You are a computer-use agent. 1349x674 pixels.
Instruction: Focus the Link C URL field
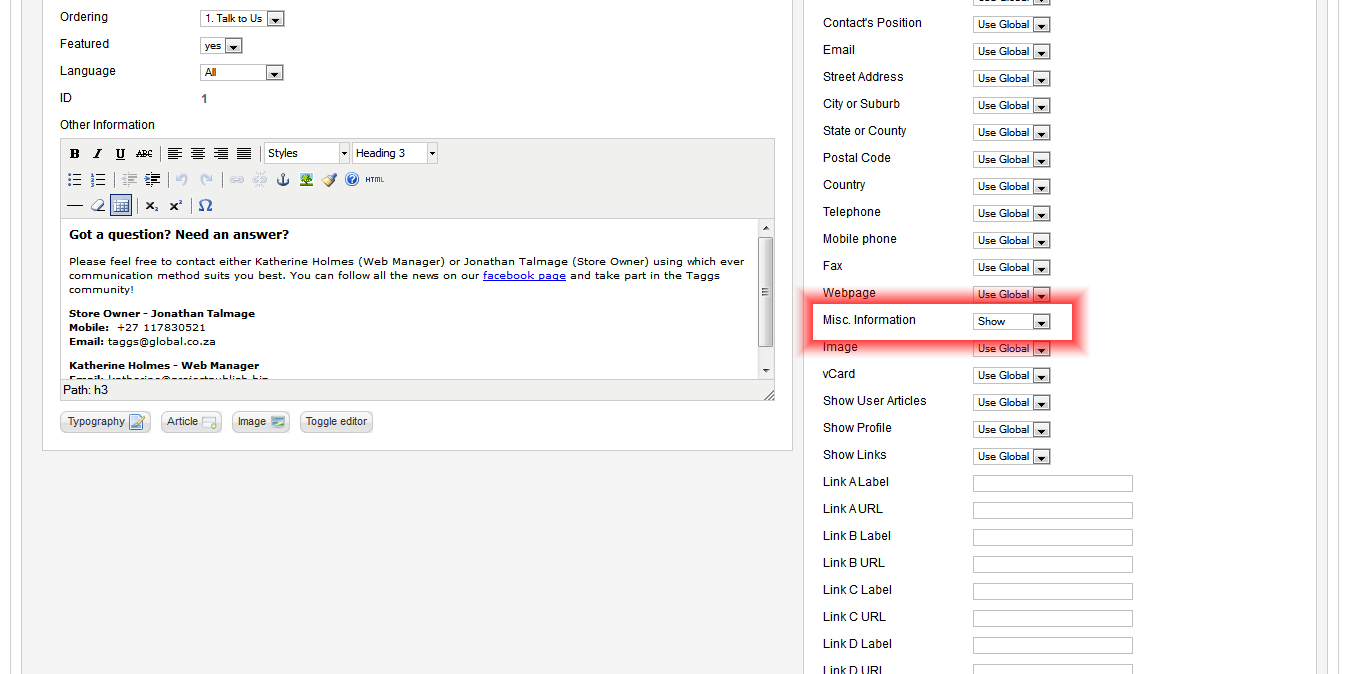coord(1053,619)
